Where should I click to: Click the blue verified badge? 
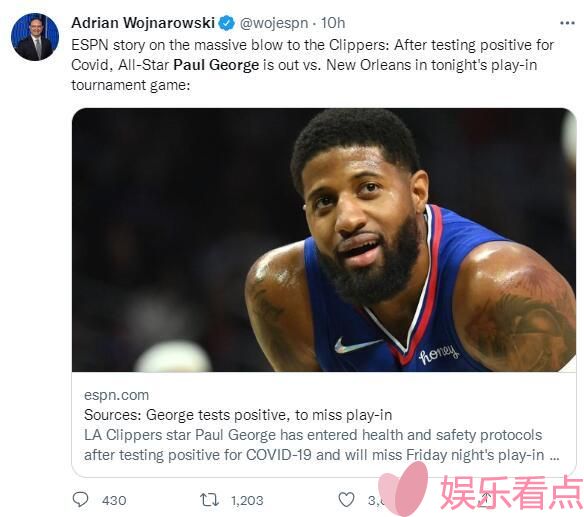pos(226,23)
